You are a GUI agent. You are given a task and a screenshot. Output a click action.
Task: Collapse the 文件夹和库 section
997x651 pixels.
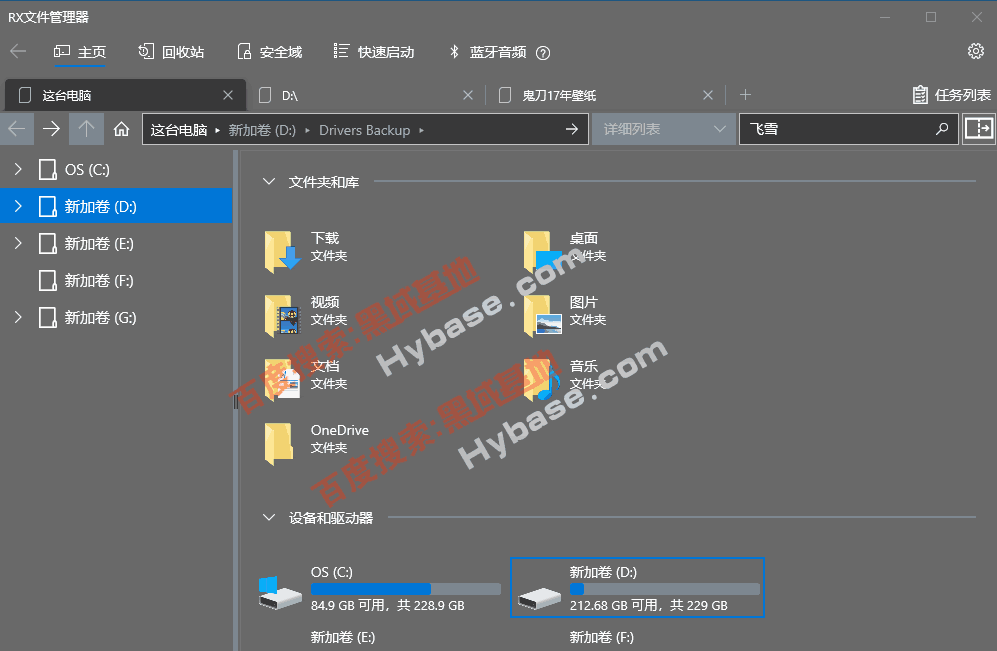click(x=269, y=182)
